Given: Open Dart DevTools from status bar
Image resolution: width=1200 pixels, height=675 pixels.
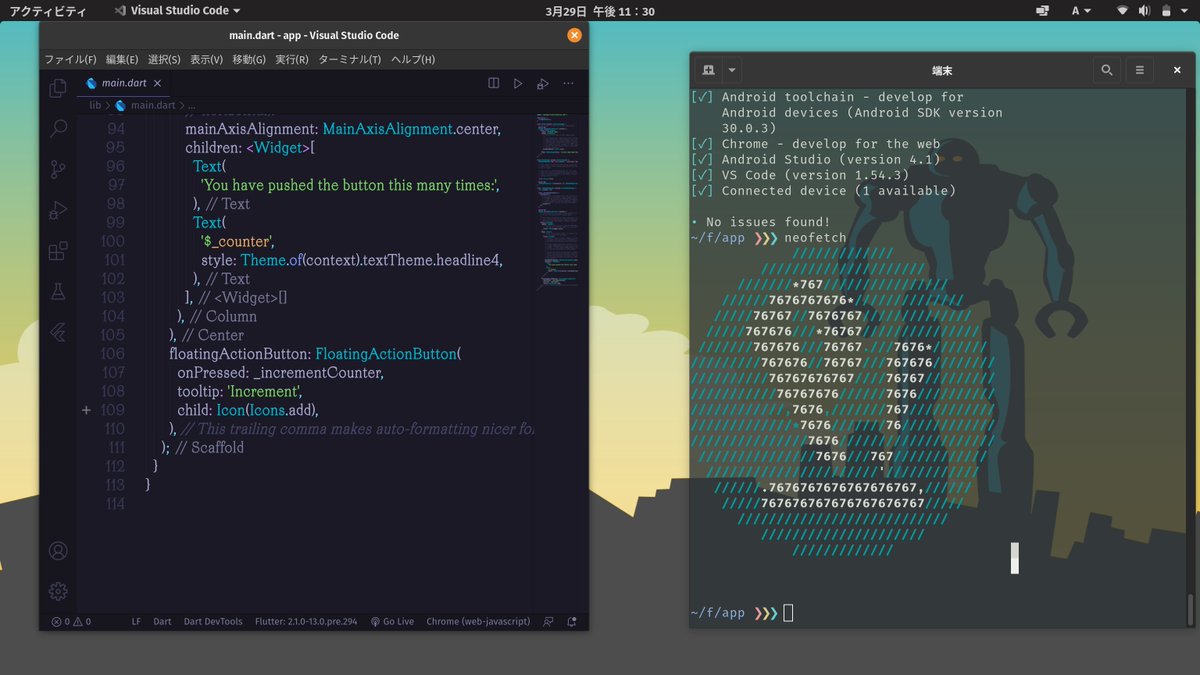Looking at the screenshot, I should (213, 621).
